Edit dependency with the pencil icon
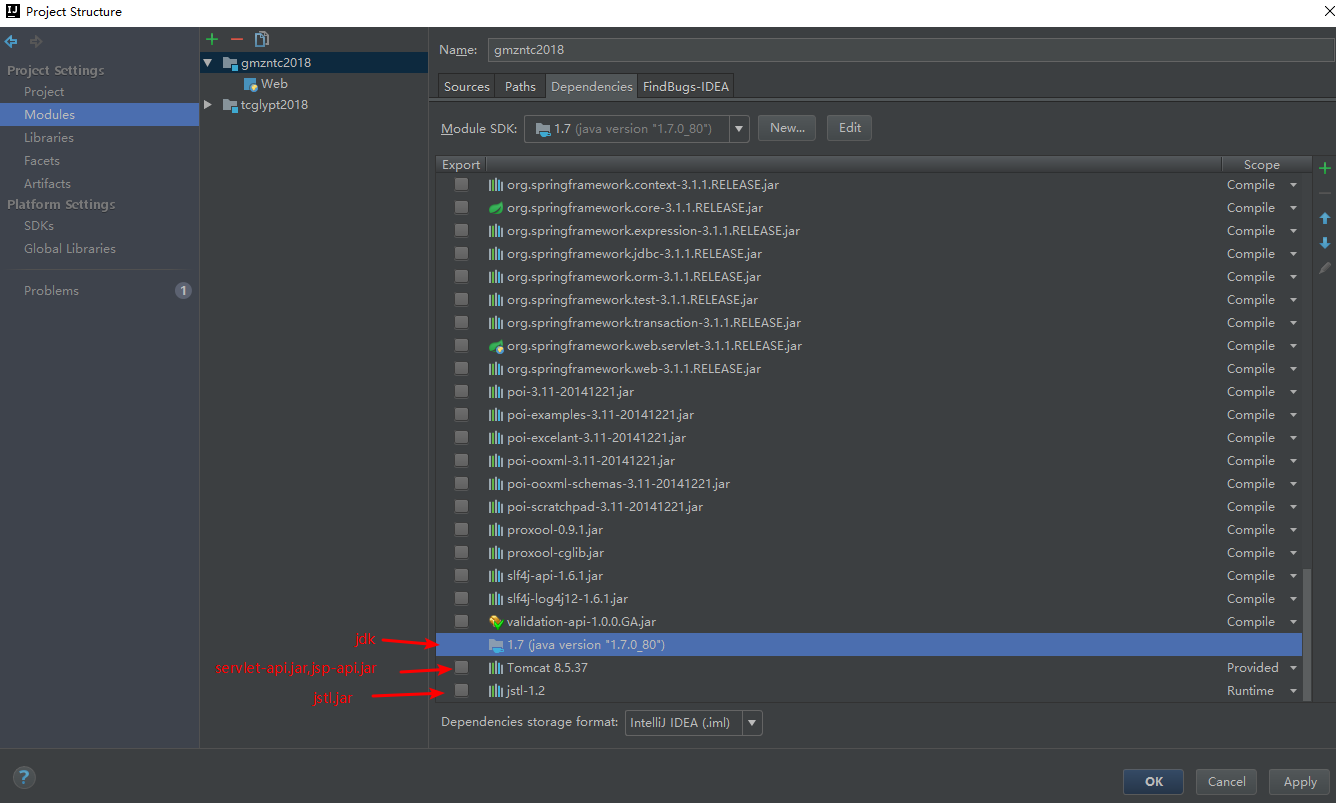 point(1325,268)
